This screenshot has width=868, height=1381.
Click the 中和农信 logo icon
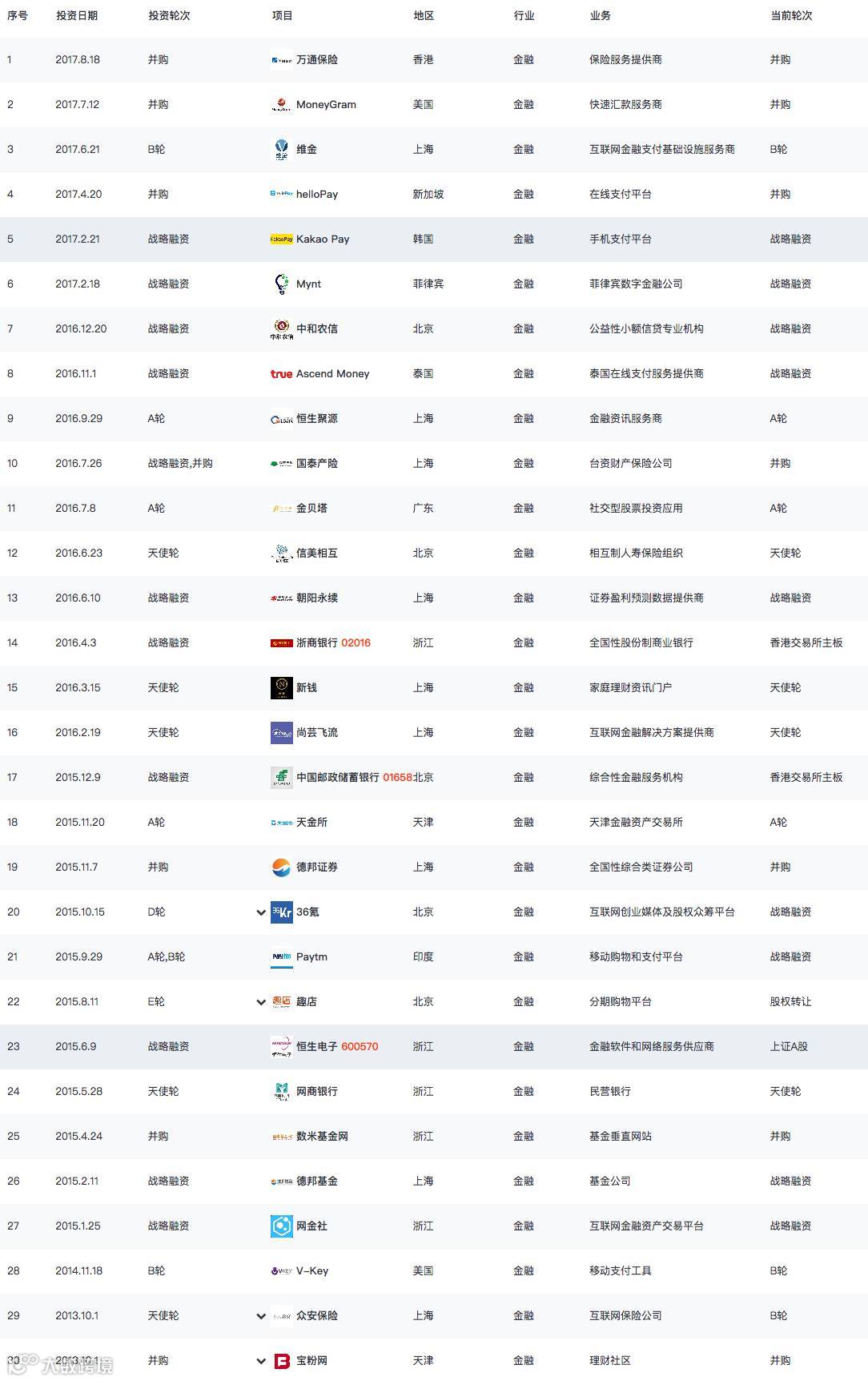pyautogui.click(x=281, y=329)
